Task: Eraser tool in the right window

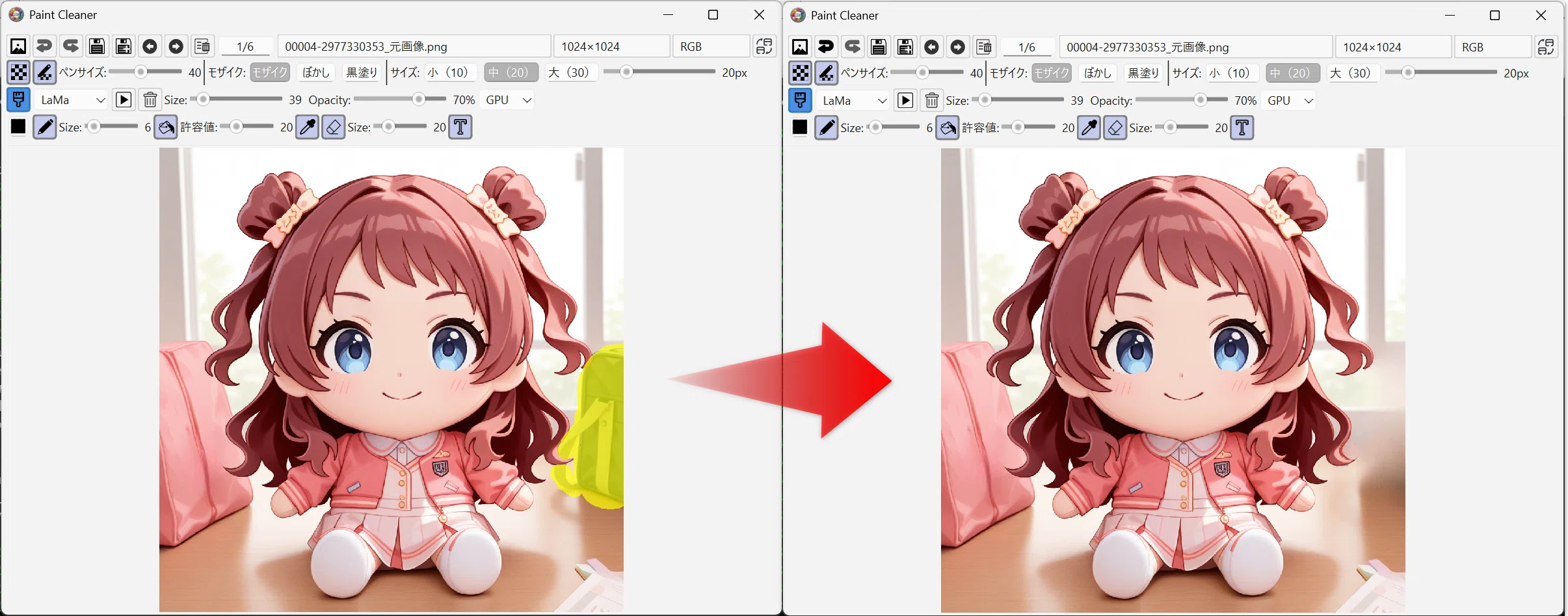Action: (x=1115, y=127)
